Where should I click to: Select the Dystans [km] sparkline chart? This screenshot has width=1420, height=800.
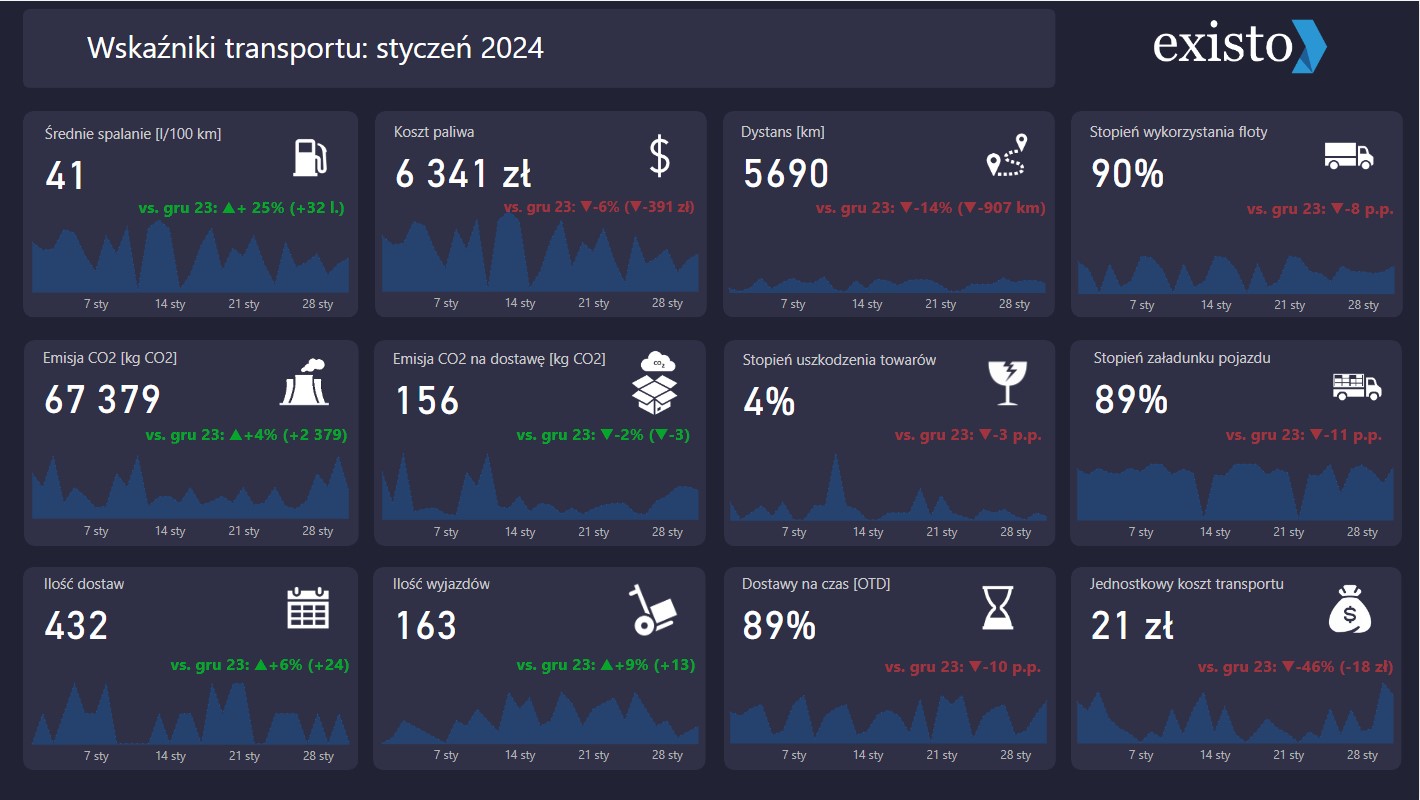pyautogui.click(x=887, y=285)
